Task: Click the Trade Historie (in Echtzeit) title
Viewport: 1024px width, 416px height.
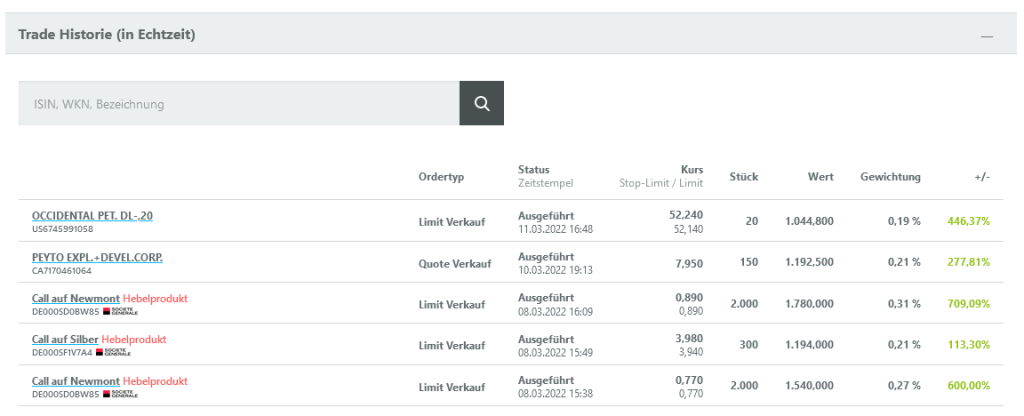Action: coord(106,35)
